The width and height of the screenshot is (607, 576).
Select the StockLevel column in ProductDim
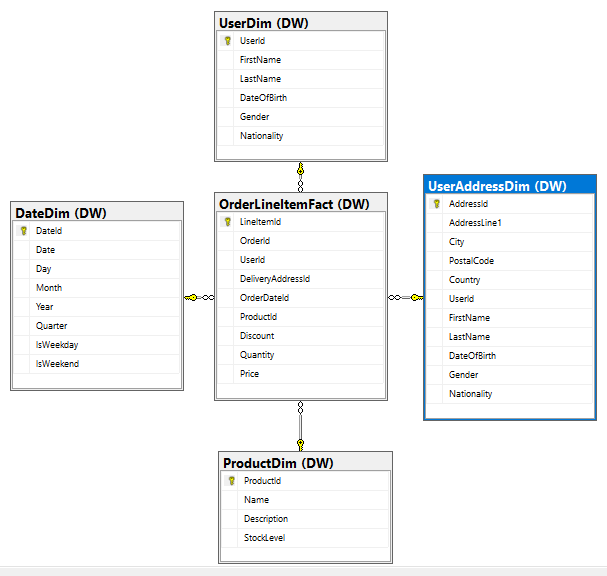[x=305, y=538]
